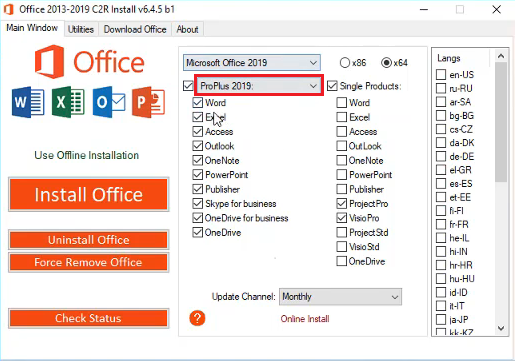This screenshot has height=361, width=515.
Task: Click the Langs list scrollbar thumb
Action: pyautogui.click(x=501, y=122)
